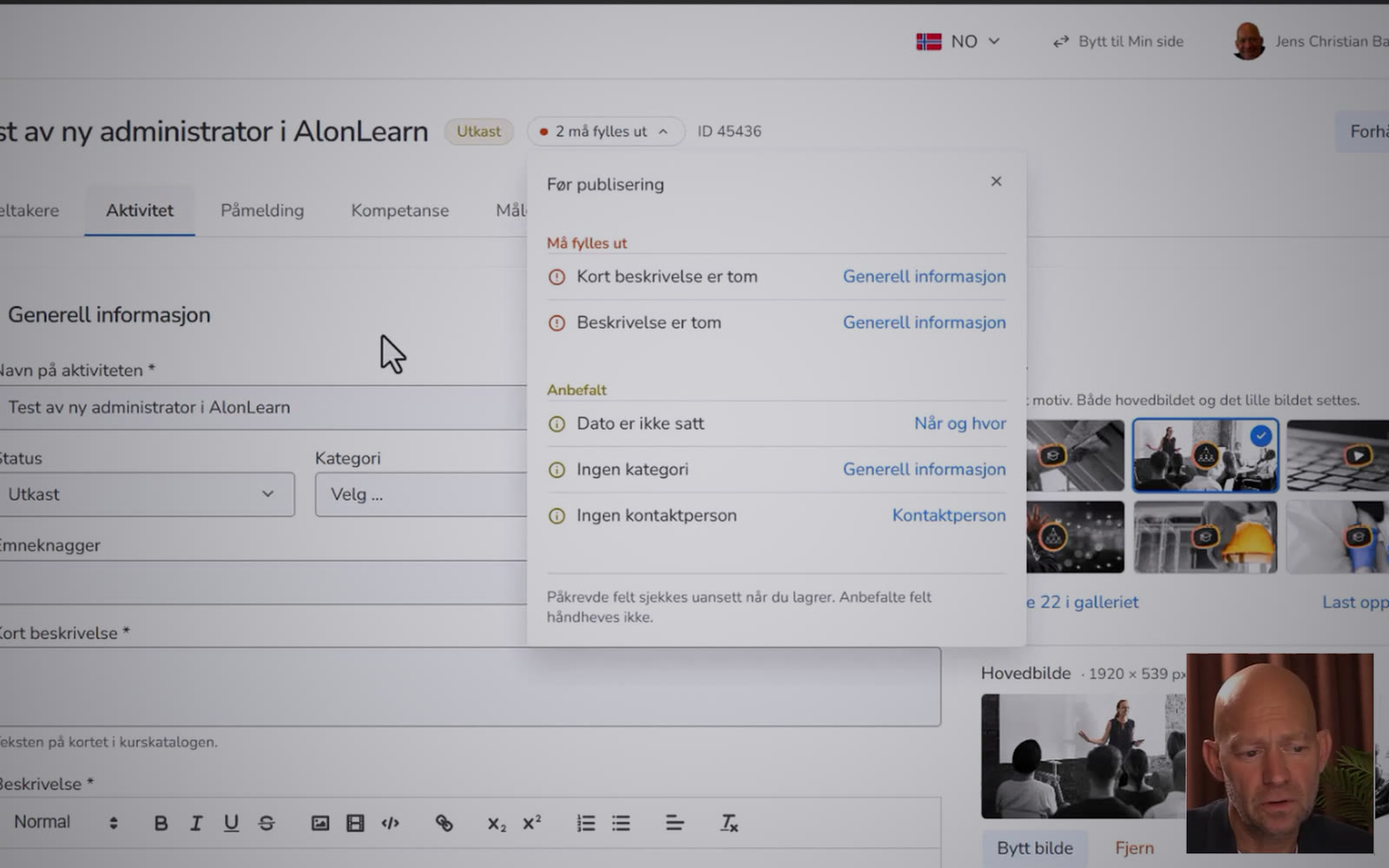Insert an image into the description
Screen dimensions: 1389x868
coord(320,823)
